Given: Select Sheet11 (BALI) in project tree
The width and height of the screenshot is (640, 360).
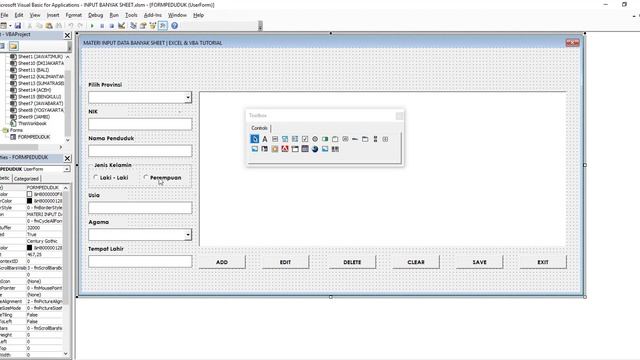Looking at the screenshot, I should [33, 70].
